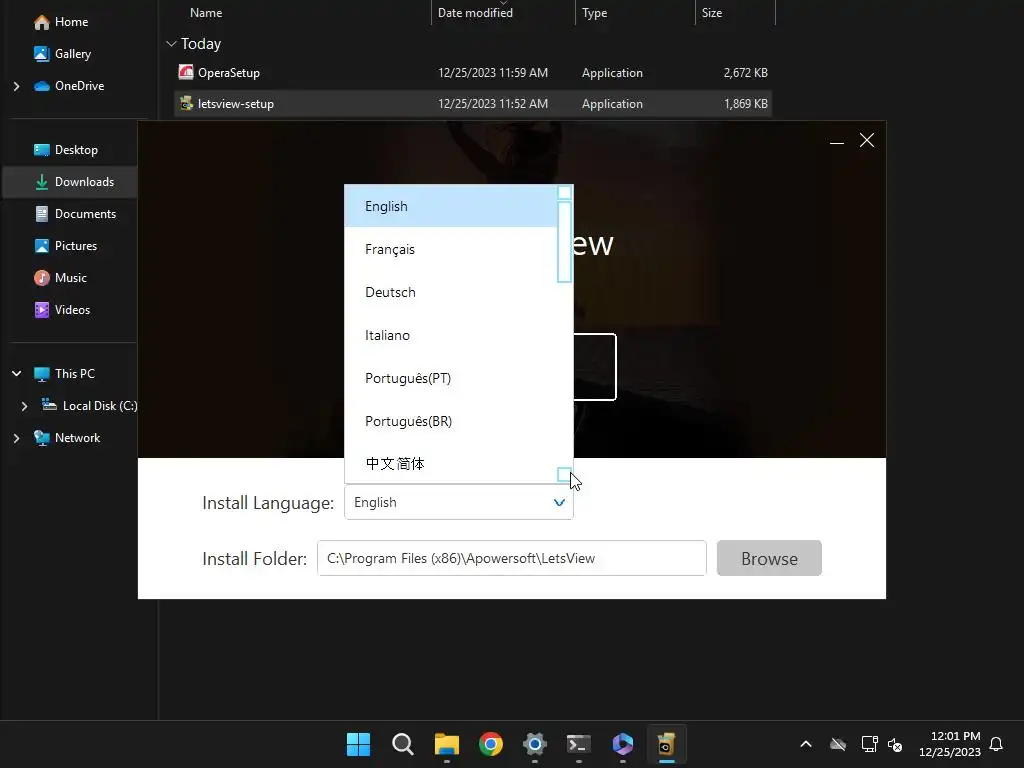Open the clock and date flyout

950,744
